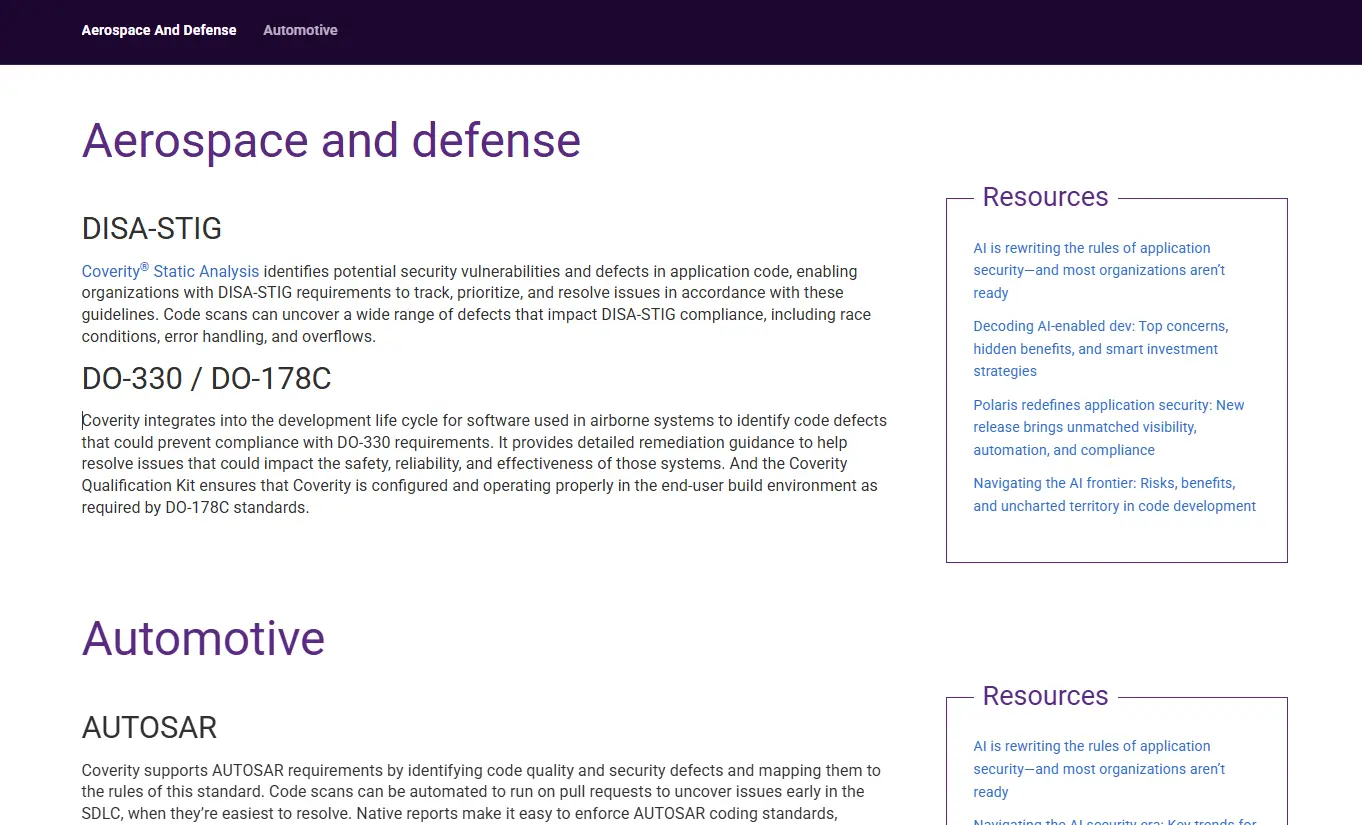1362x825 pixels.
Task: Follow the Coverity Static Analysis link
Action: pos(170,271)
